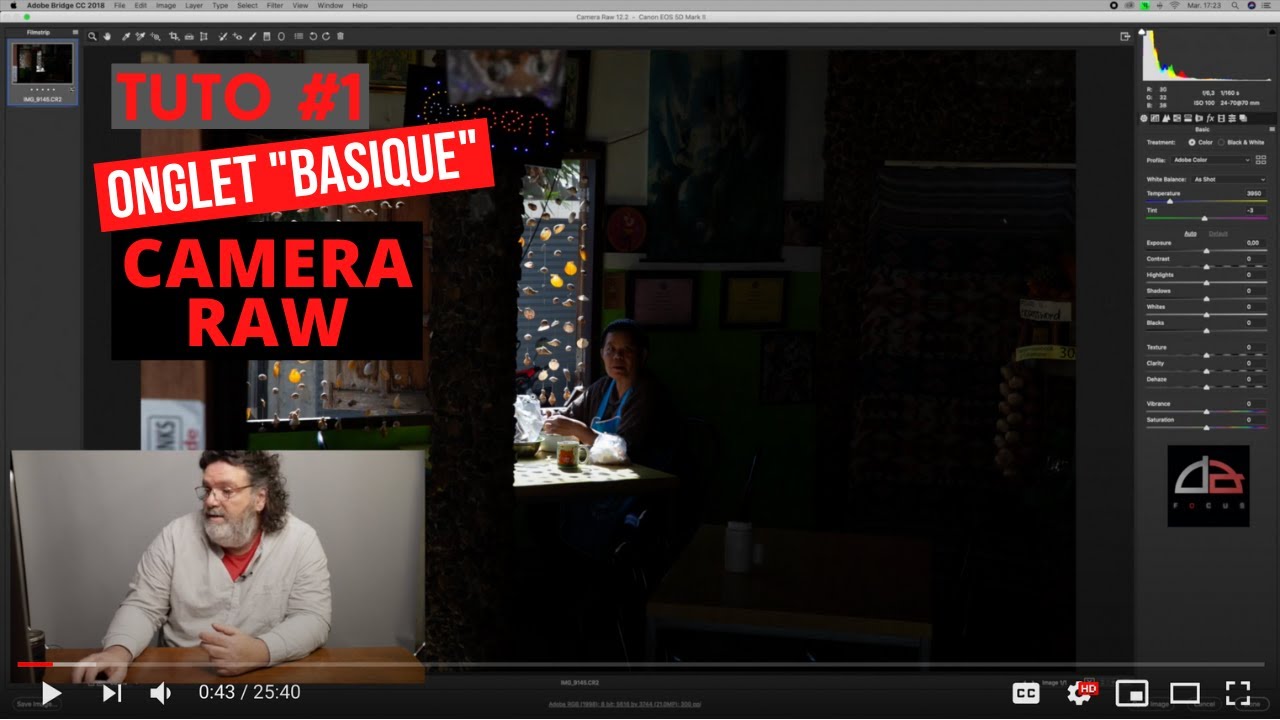Rotate image 90° clockwise
The width and height of the screenshot is (1280, 720).
click(x=326, y=36)
